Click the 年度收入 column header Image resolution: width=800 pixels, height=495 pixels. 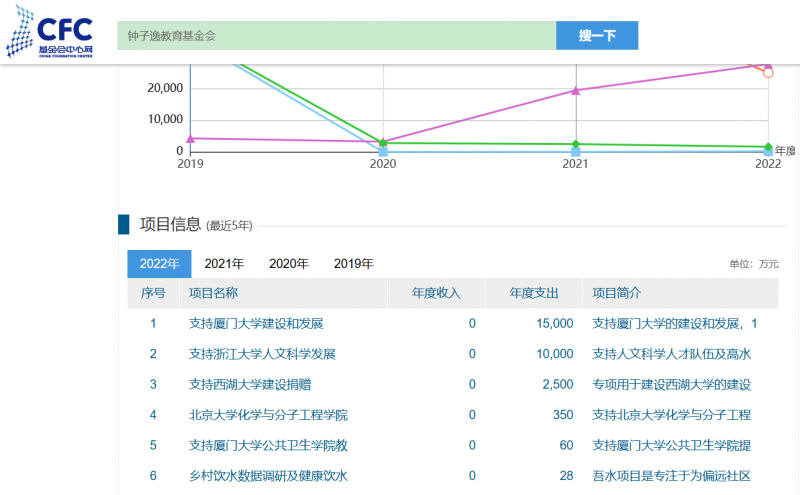pos(436,293)
